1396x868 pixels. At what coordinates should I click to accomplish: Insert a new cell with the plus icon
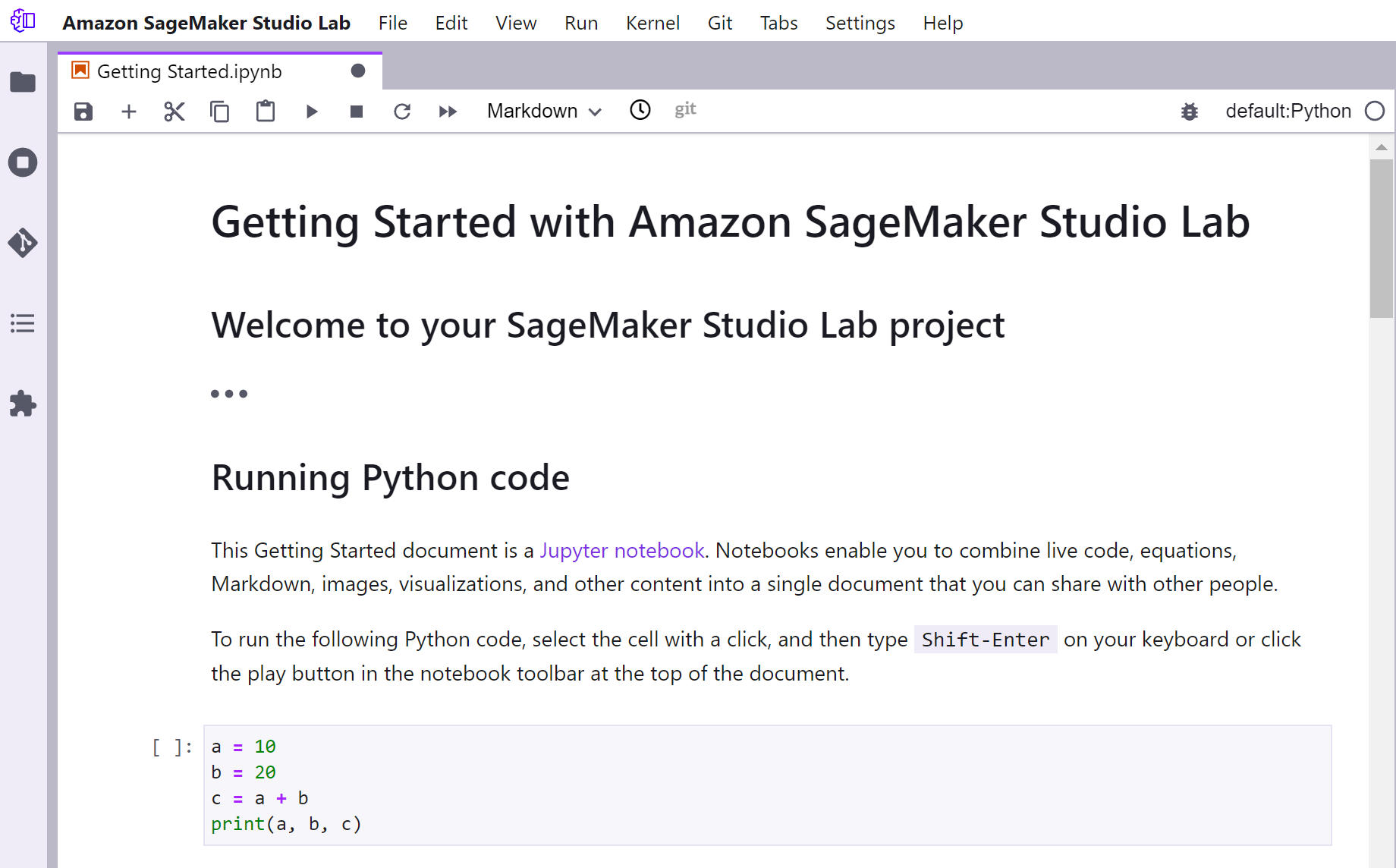coord(129,112)
